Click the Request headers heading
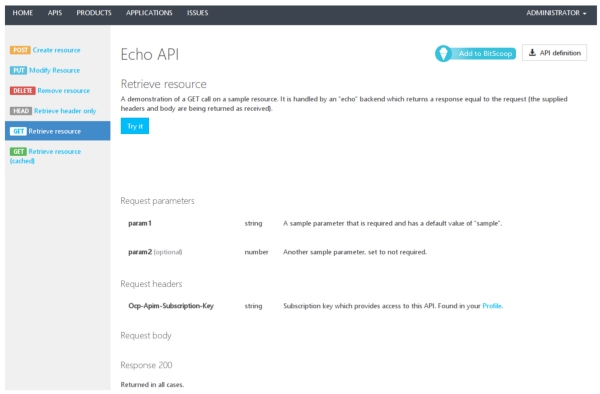 click(x=151, y=284)
